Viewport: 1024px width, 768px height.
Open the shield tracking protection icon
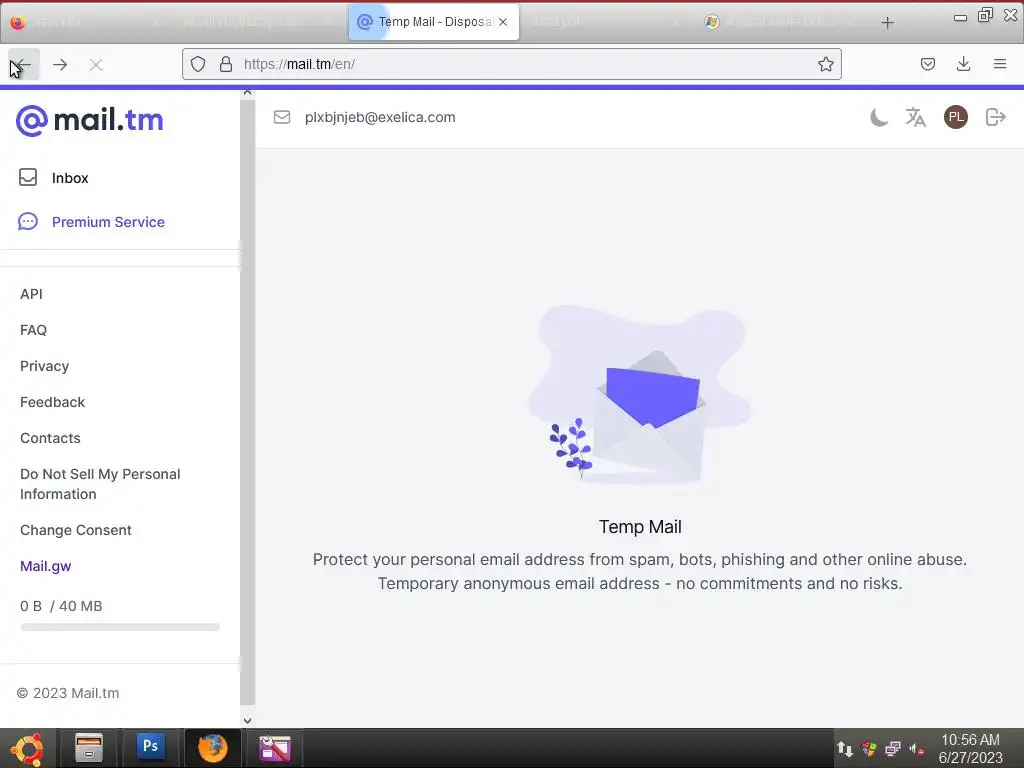click(x=198, y=64)
